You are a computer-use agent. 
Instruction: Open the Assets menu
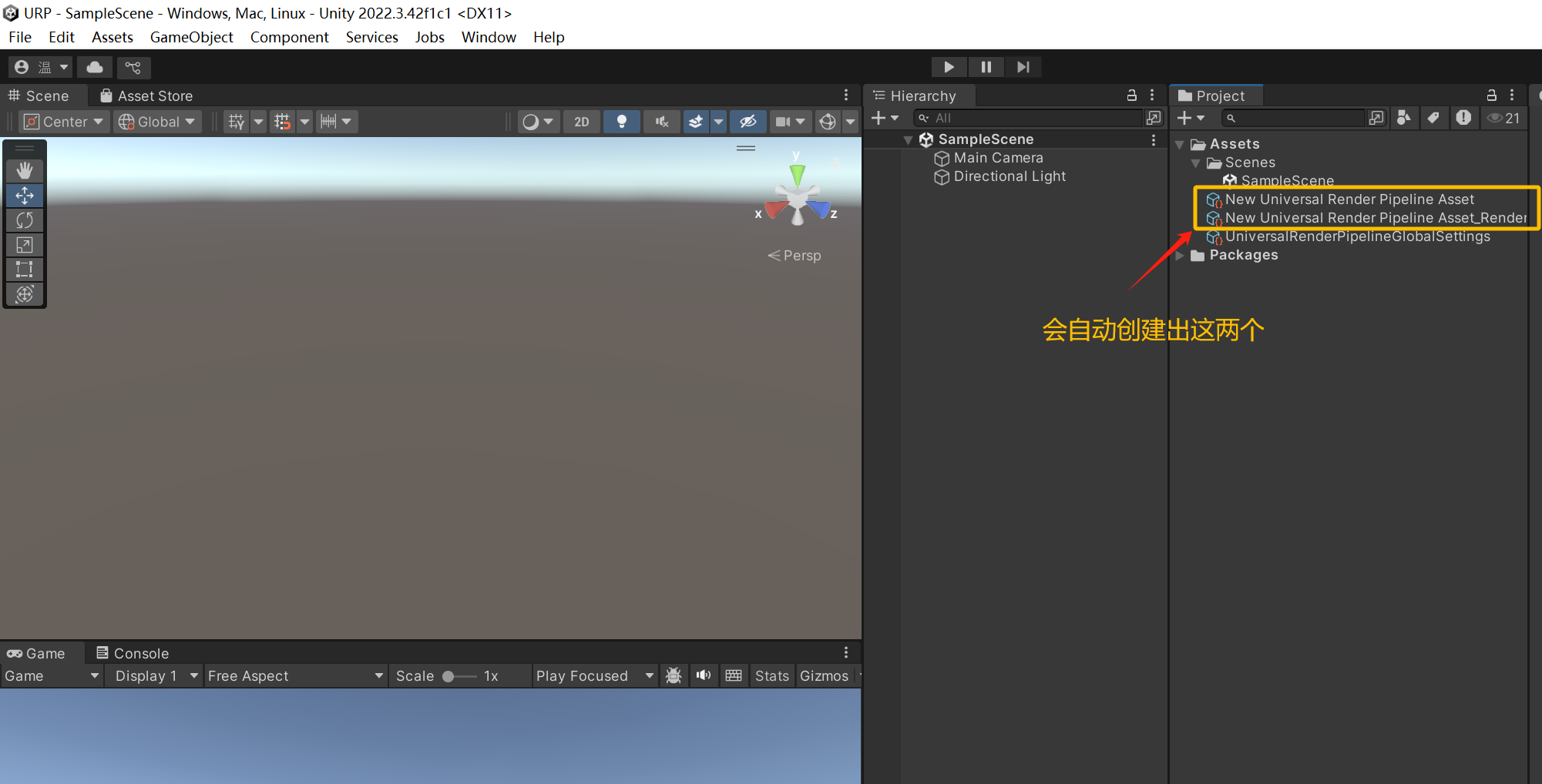click(113, 37)
